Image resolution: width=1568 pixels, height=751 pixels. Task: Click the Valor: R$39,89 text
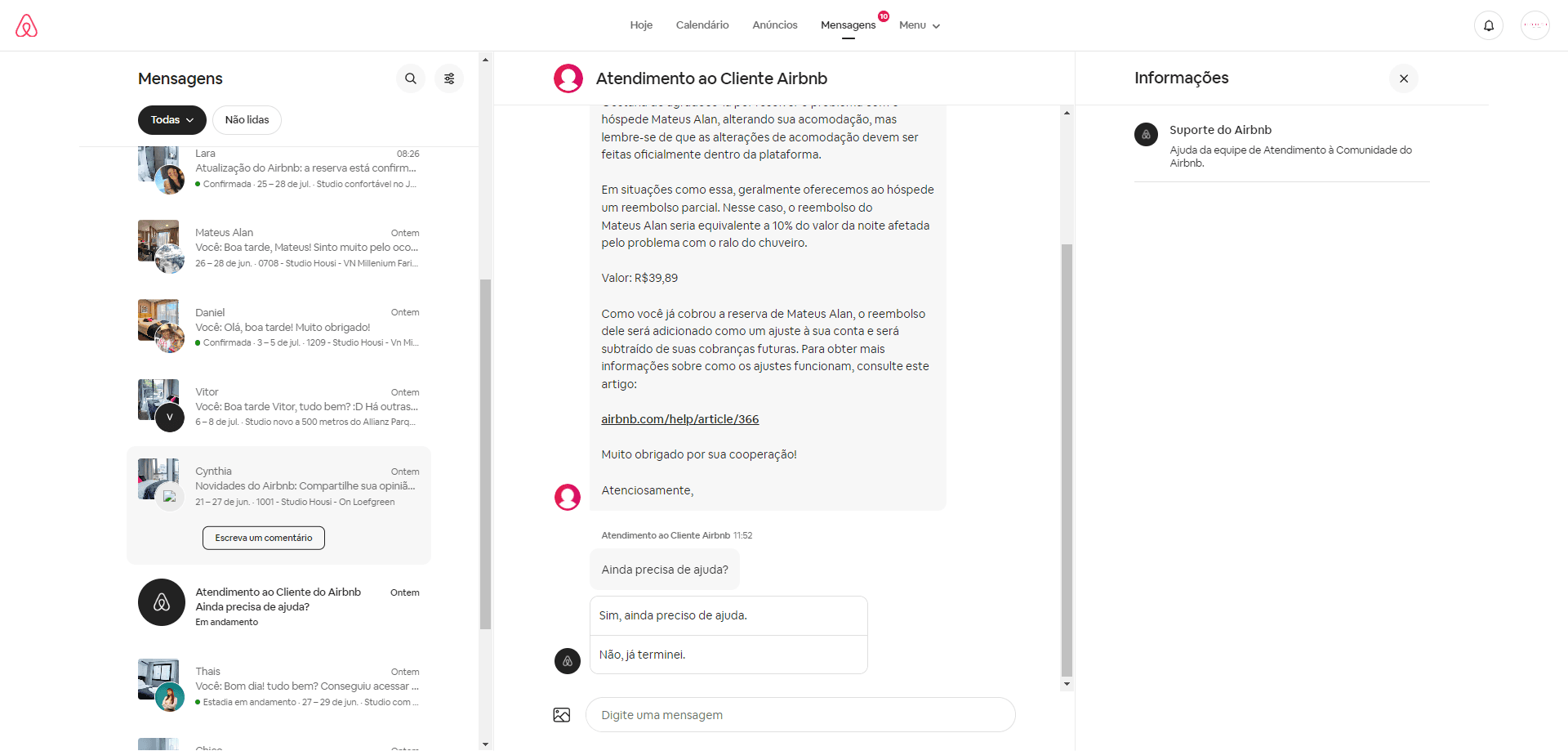point(639,278)
